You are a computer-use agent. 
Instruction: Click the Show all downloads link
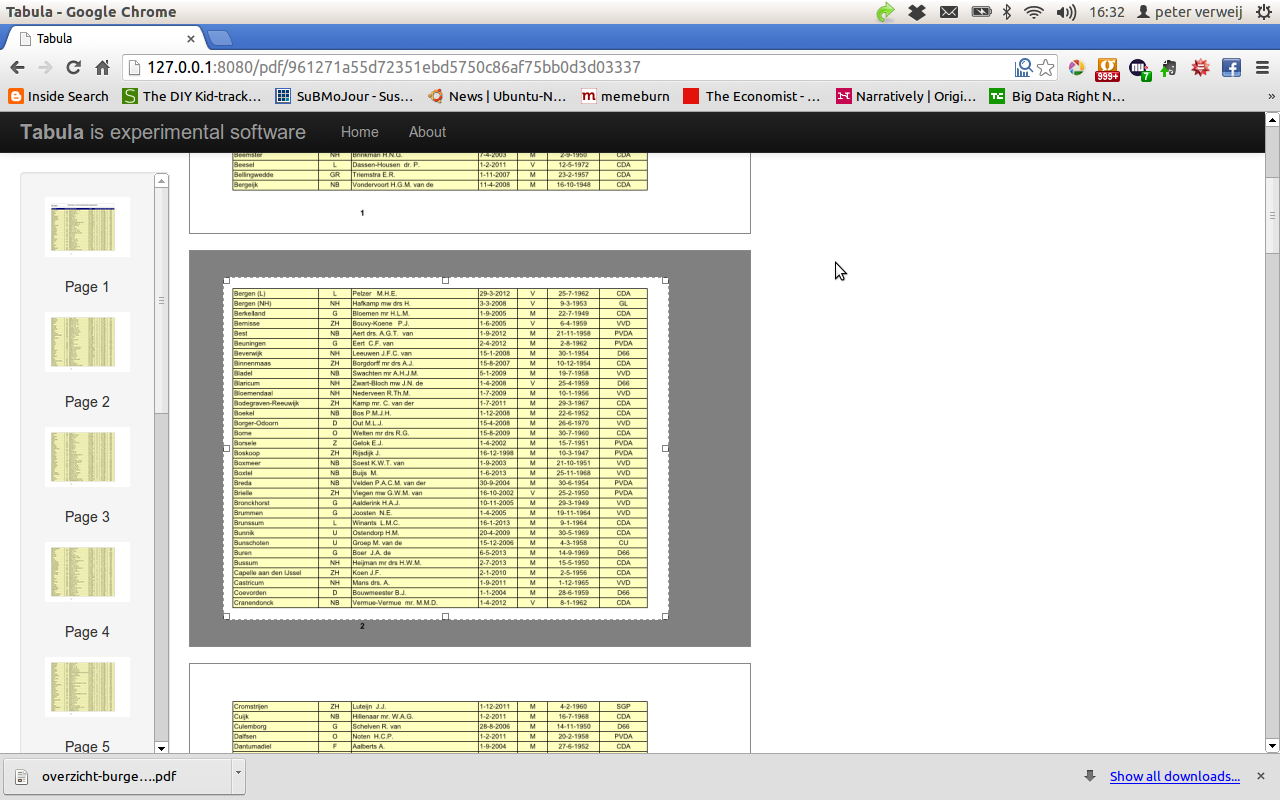click(1175, 776)
